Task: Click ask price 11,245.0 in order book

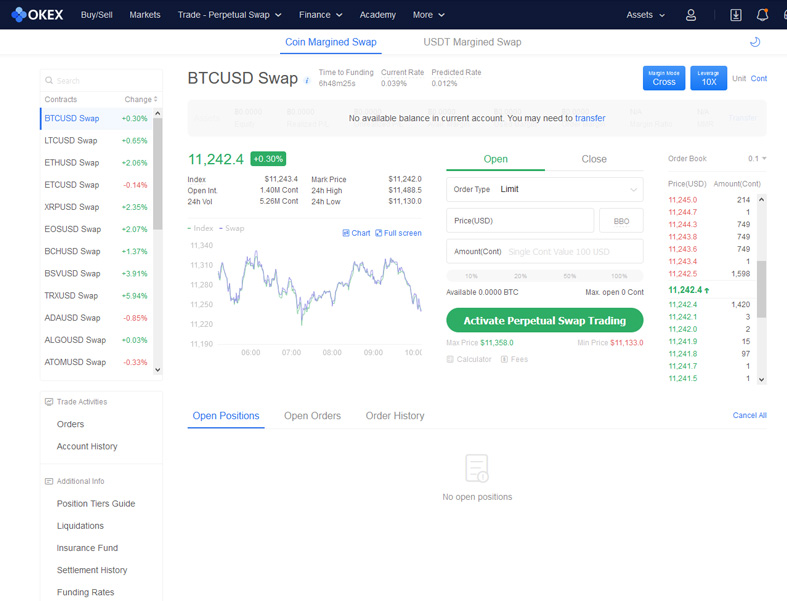Action: click(683, 200)
